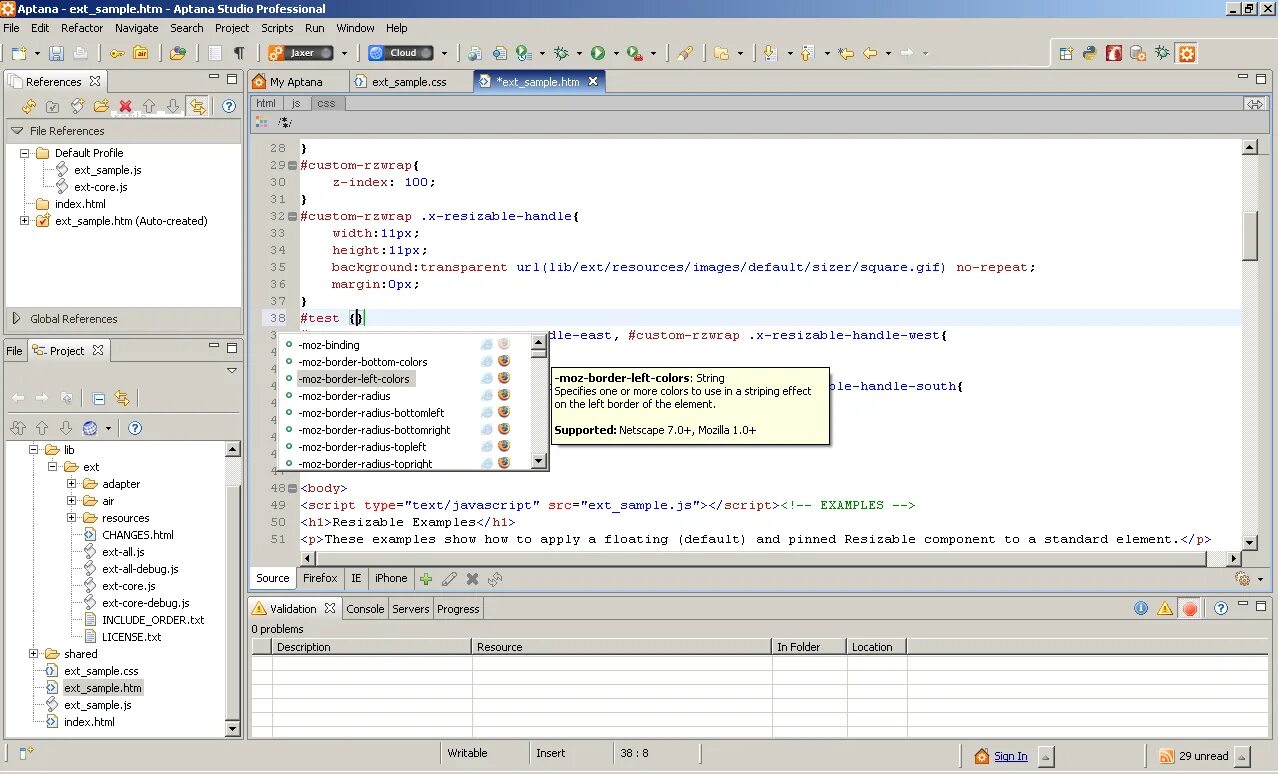Click the key icon in main toolbar

117,53
